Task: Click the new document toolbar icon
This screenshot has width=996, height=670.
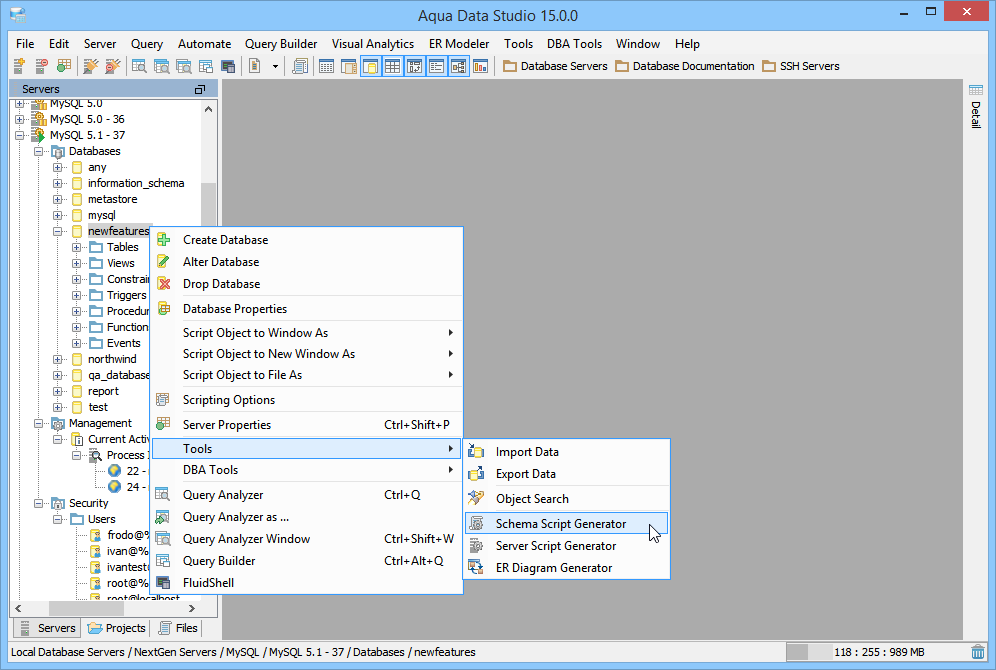Action: 255,65
